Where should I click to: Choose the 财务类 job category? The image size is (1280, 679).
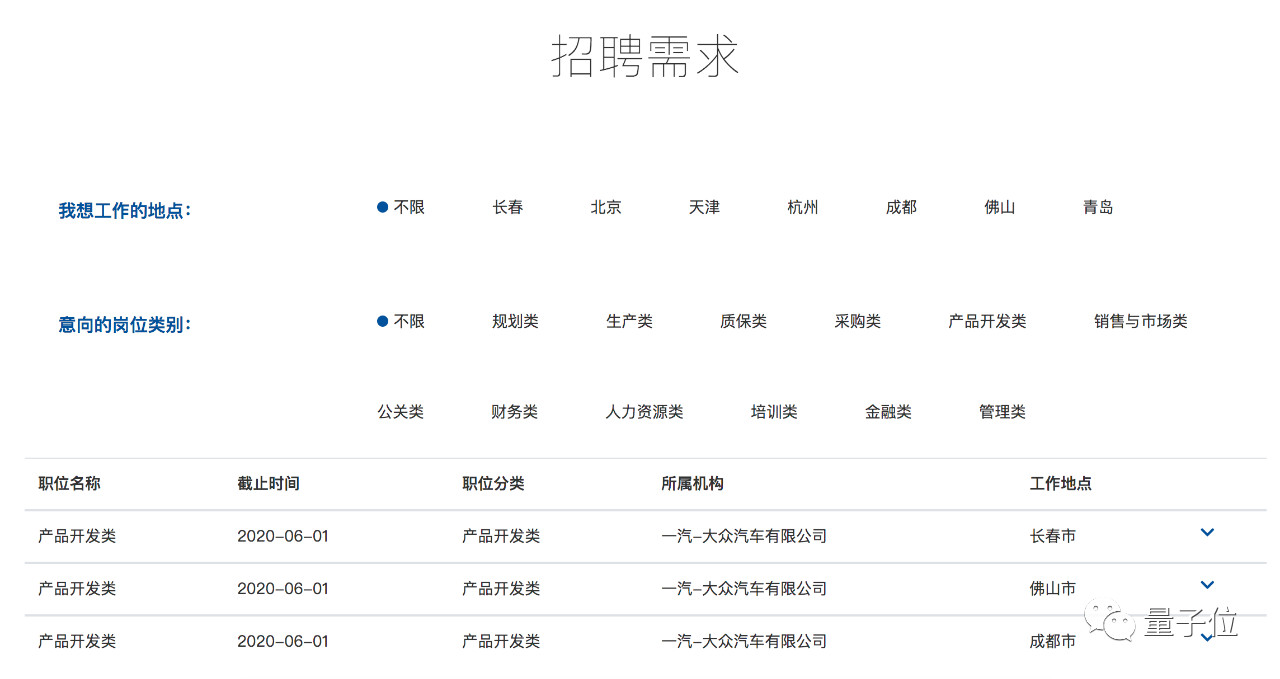tap(514, 412)
